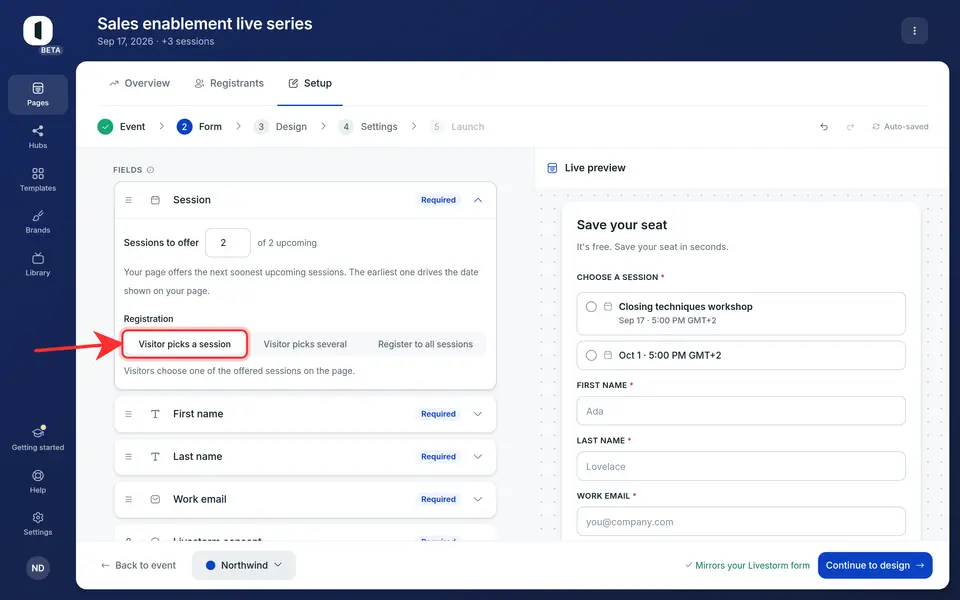The height and width of the screenshot is (600, 960).
Task: Grab the Last name drag handle
Action: [129, 457]
